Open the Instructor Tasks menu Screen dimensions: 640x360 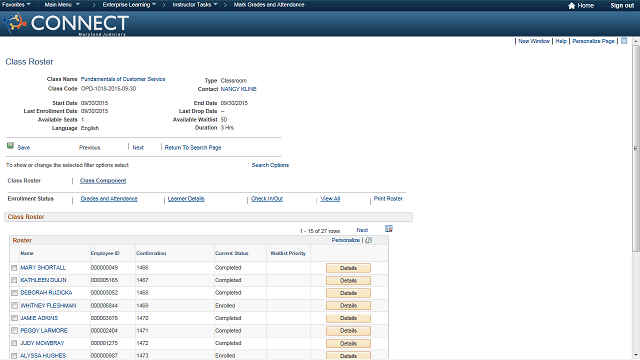point(195,5)
